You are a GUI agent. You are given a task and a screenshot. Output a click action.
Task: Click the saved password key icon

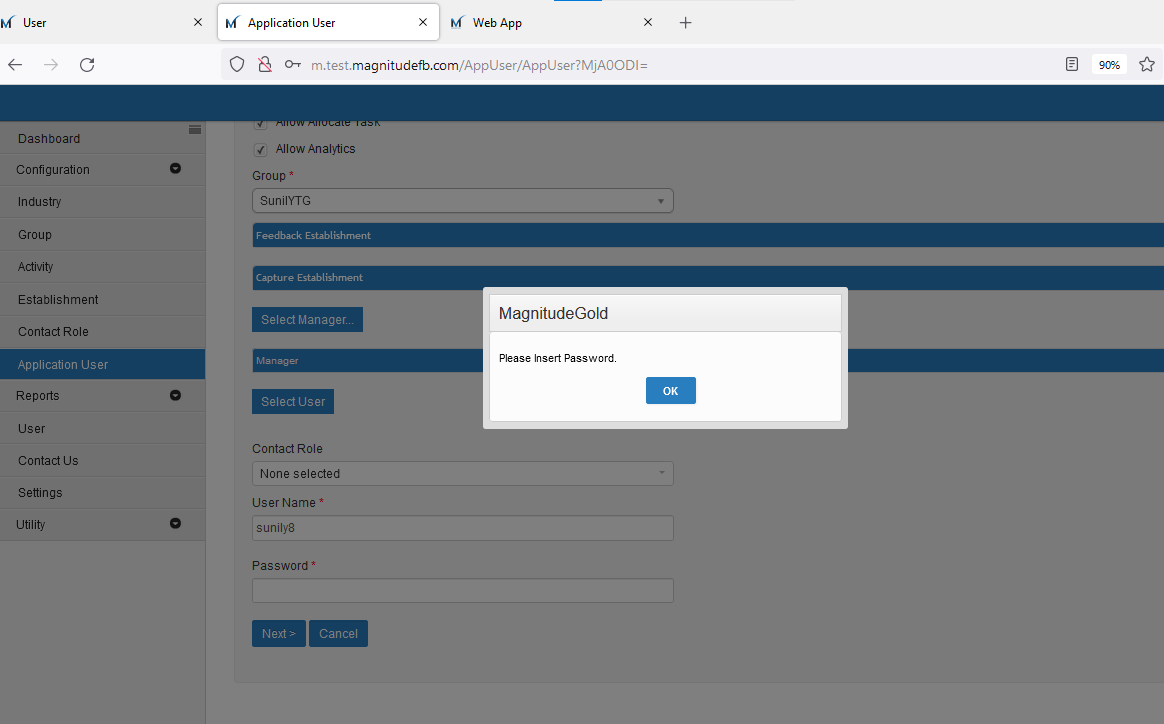tap(292, 64)
